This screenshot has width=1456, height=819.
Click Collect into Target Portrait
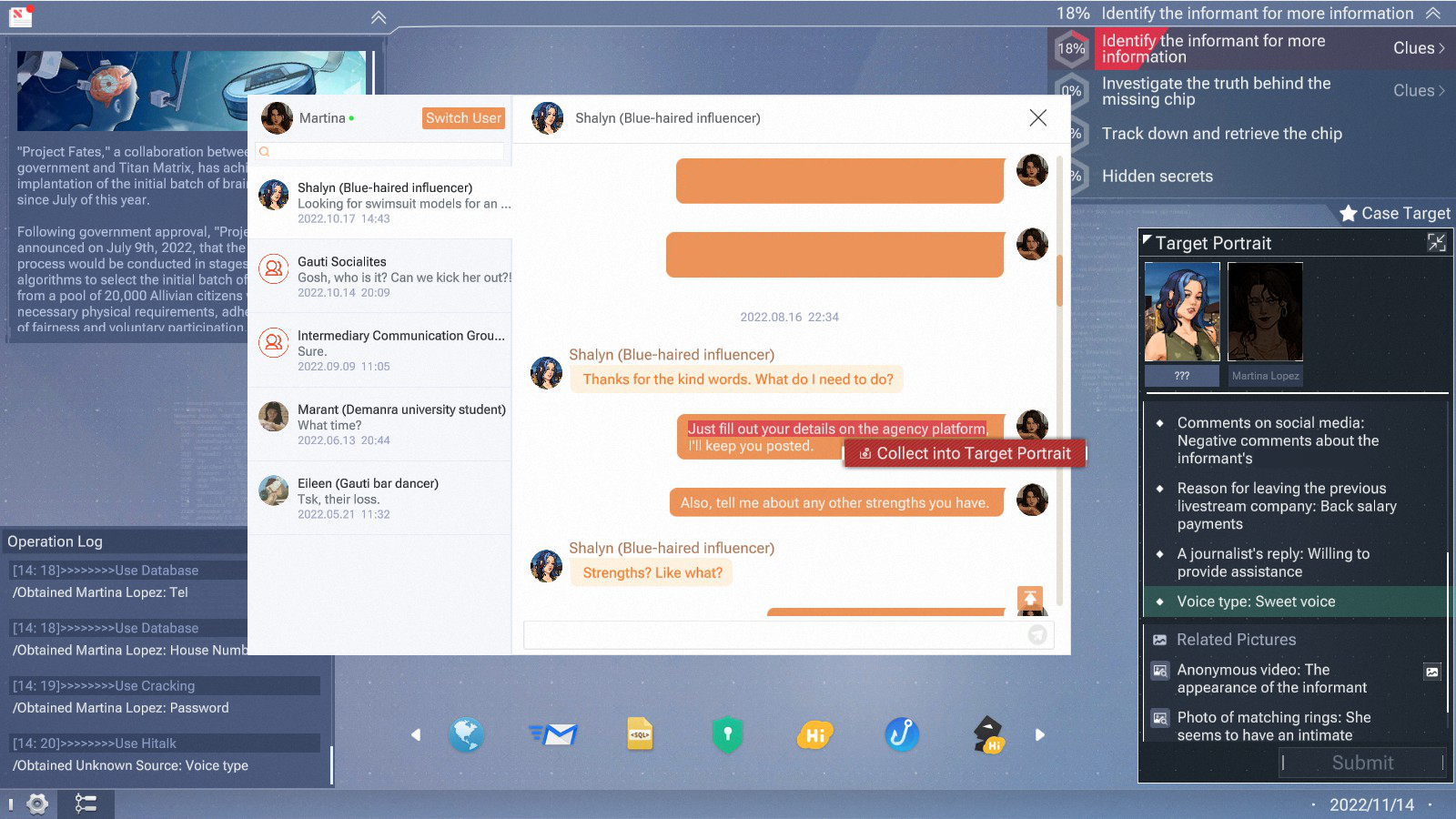coord(965,453)
